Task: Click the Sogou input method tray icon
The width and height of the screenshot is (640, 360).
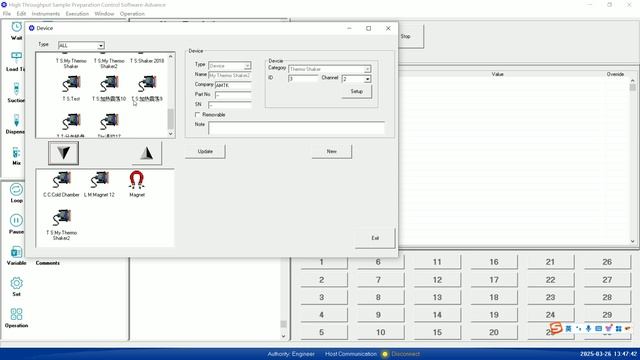Action: 556,327
